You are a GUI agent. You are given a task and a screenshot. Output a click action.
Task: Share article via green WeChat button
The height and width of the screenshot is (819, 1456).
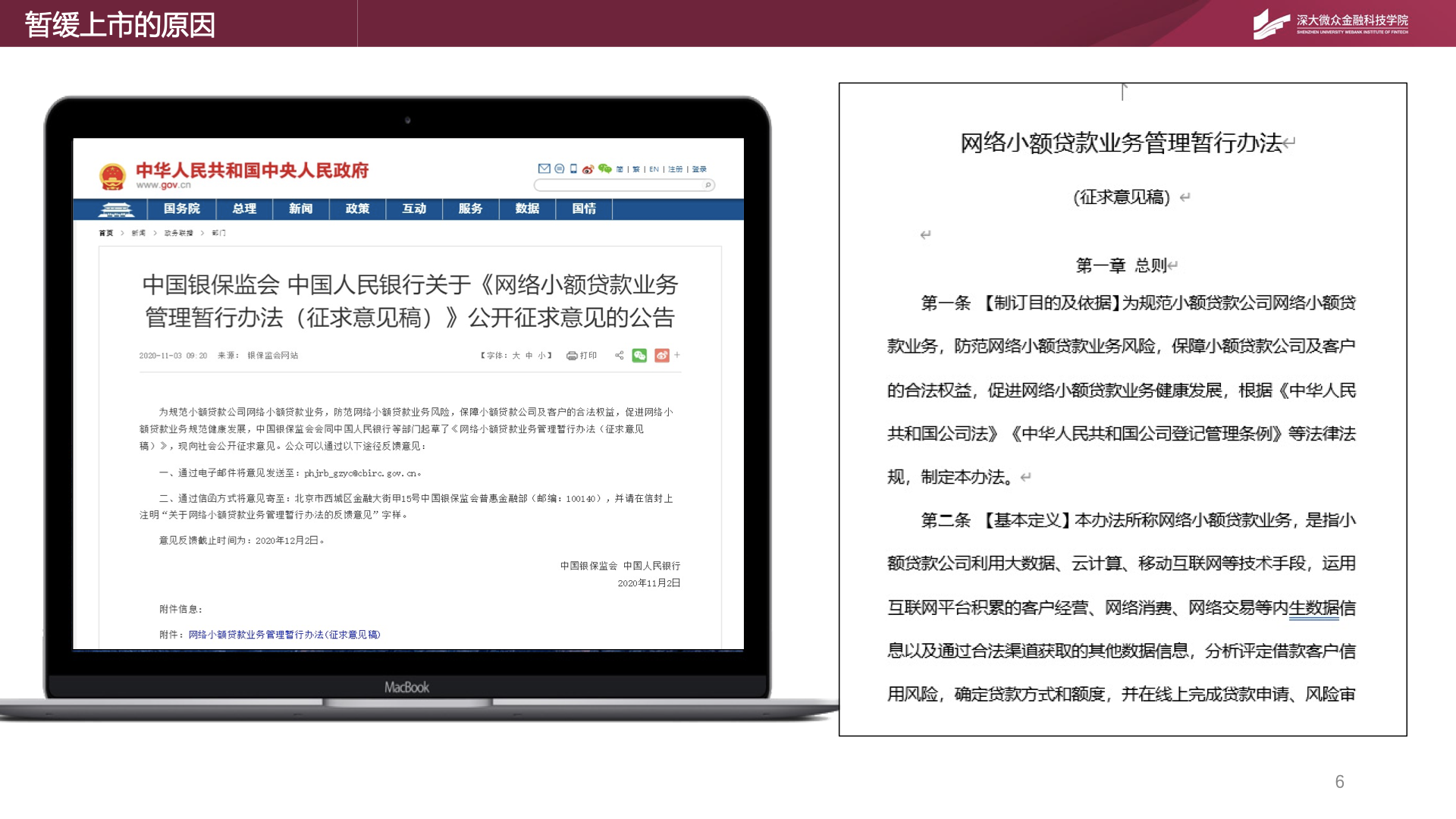click(639, 355)
